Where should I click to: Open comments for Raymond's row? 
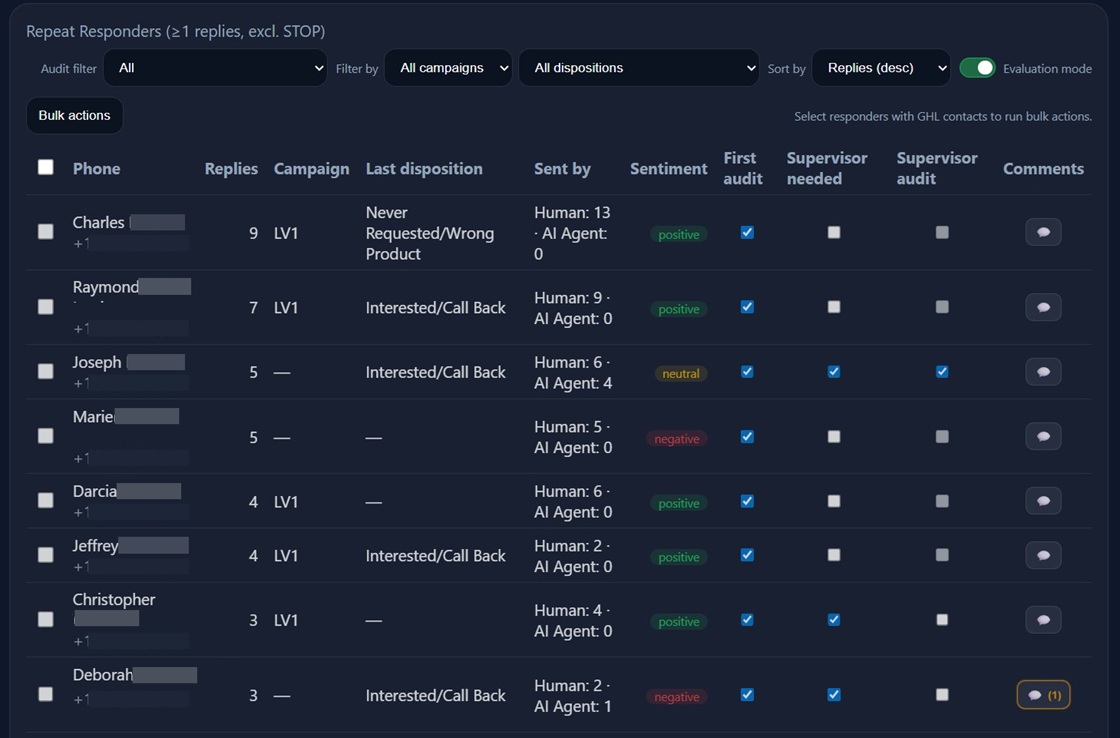tap(1043, 307)
